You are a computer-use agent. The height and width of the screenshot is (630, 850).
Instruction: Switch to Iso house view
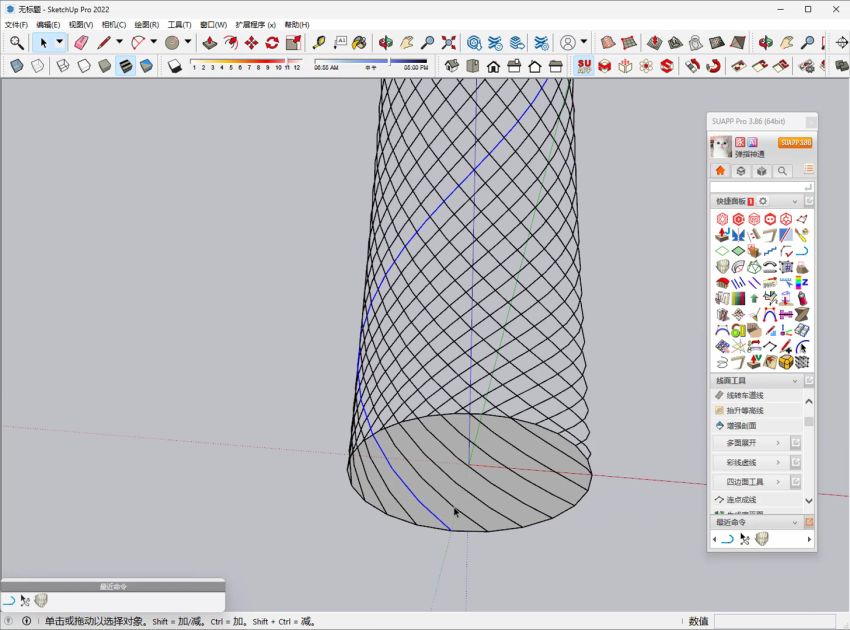point(452,66)
